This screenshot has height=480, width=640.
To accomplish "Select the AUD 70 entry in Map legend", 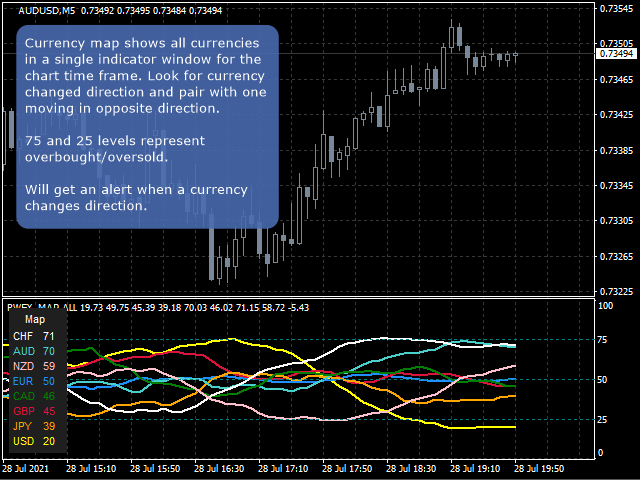I will point(34,352).
